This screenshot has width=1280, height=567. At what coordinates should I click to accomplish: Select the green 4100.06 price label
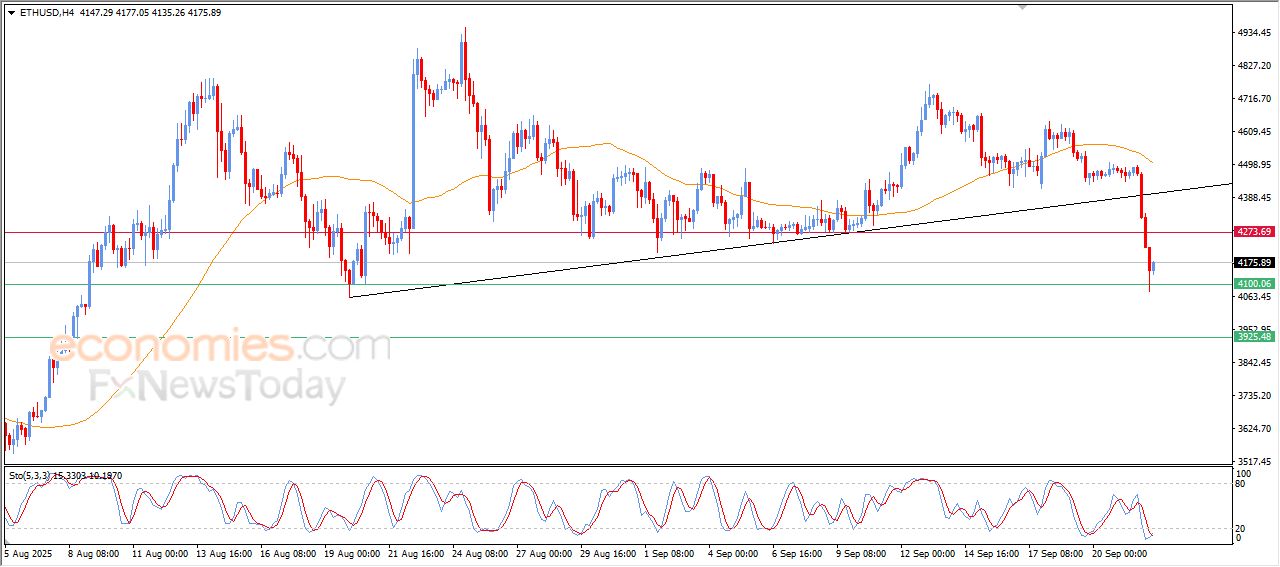click(1254, 284)
